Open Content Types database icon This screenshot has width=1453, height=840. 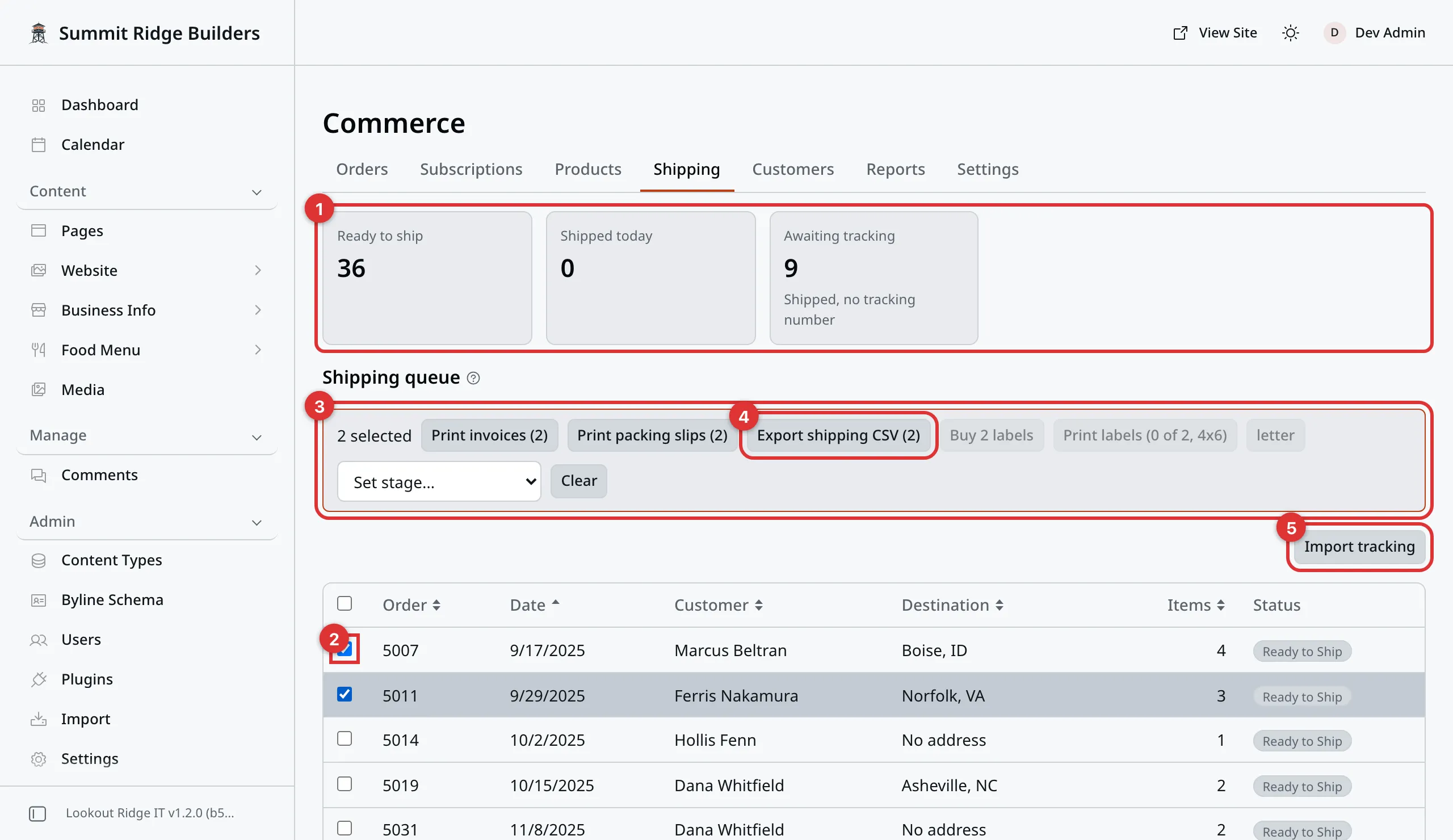coord(39,560)
